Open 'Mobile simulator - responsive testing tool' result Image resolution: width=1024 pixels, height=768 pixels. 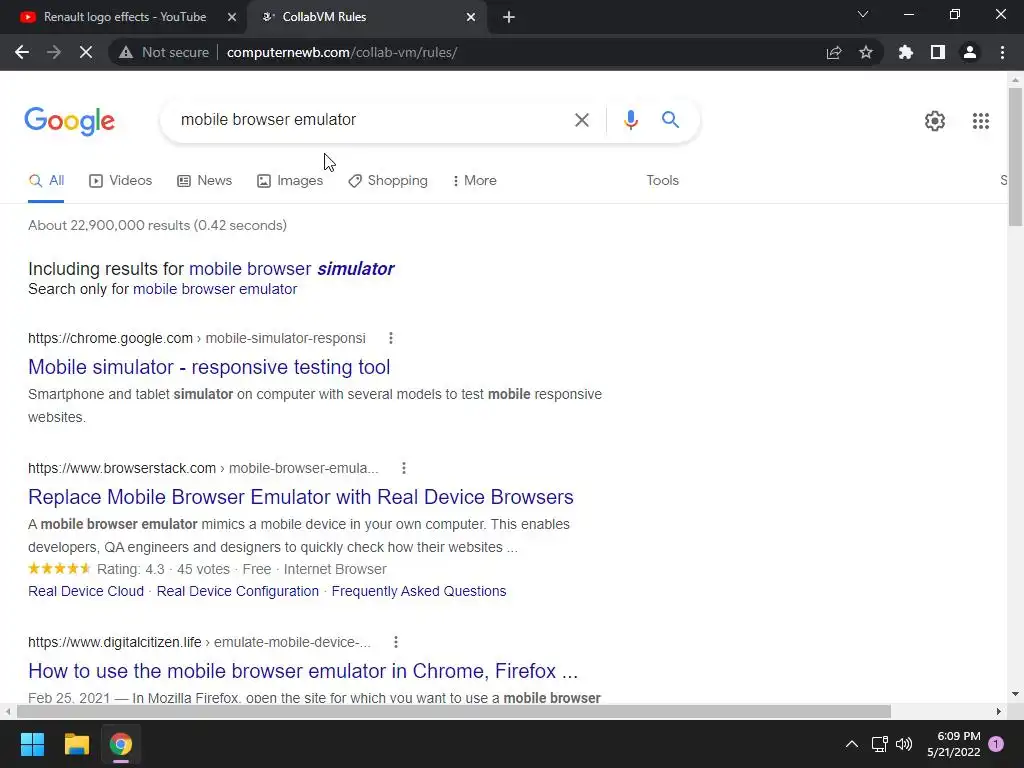click(x=209, y=367)
